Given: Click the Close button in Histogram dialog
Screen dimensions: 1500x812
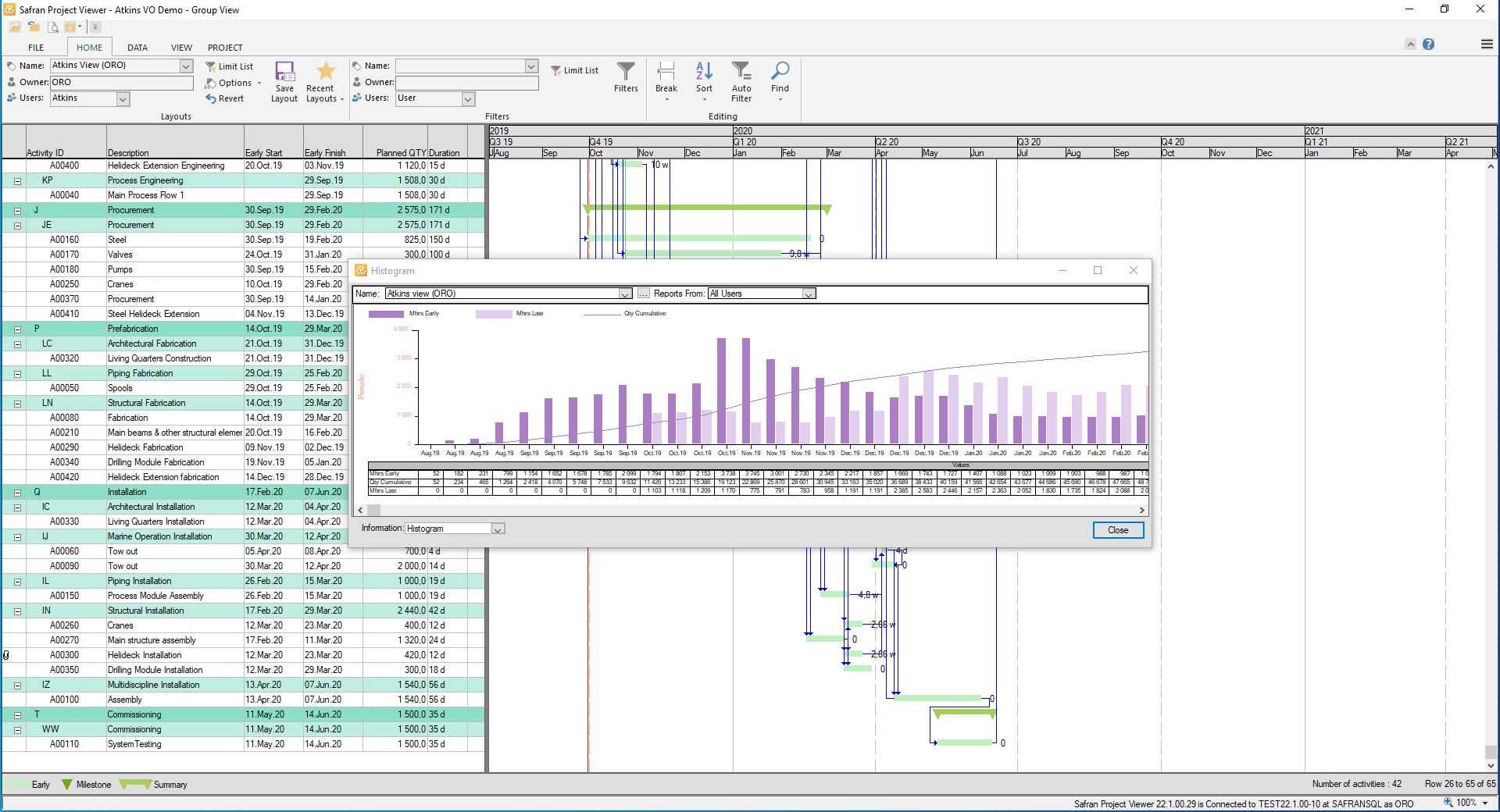Looking at the screenshot, I should coord(1118,530).
